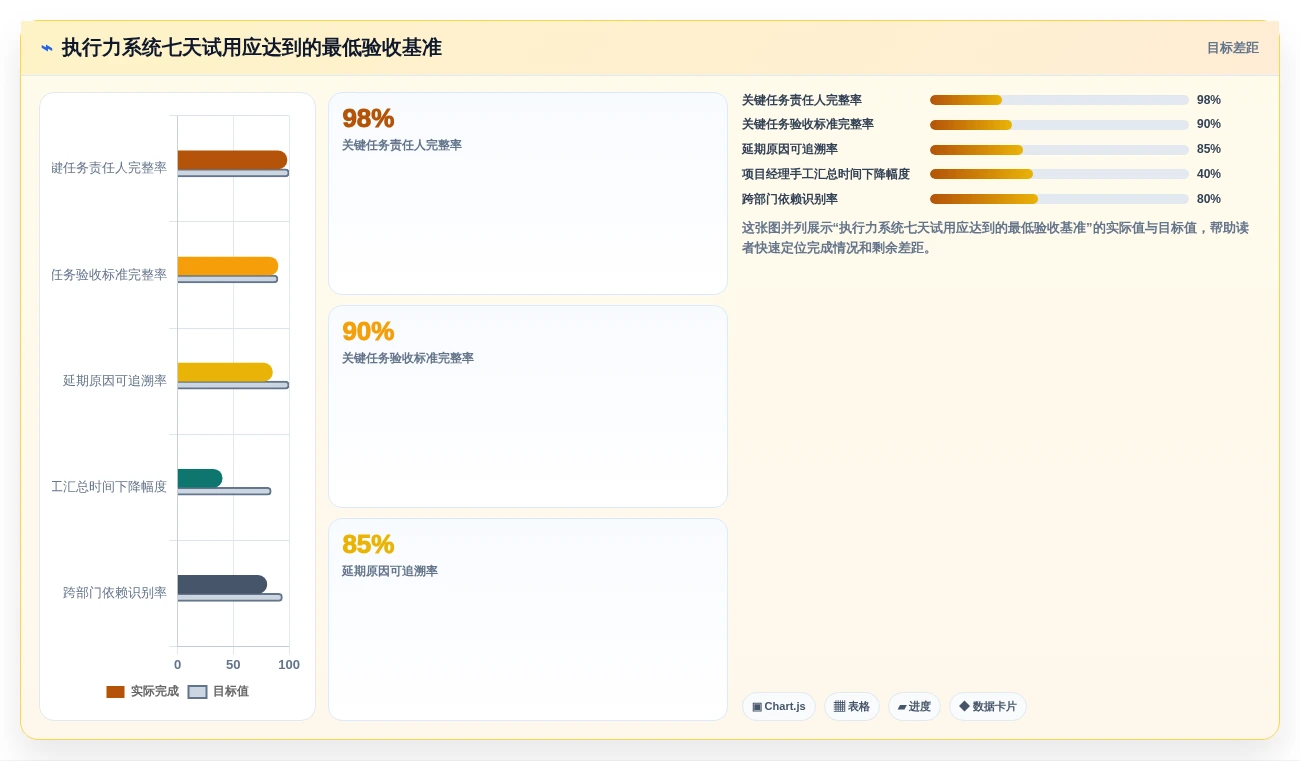This screenshot has height=761, width=1300.
Task: Click the Chart.js tag chip
Action: point(779,706)
